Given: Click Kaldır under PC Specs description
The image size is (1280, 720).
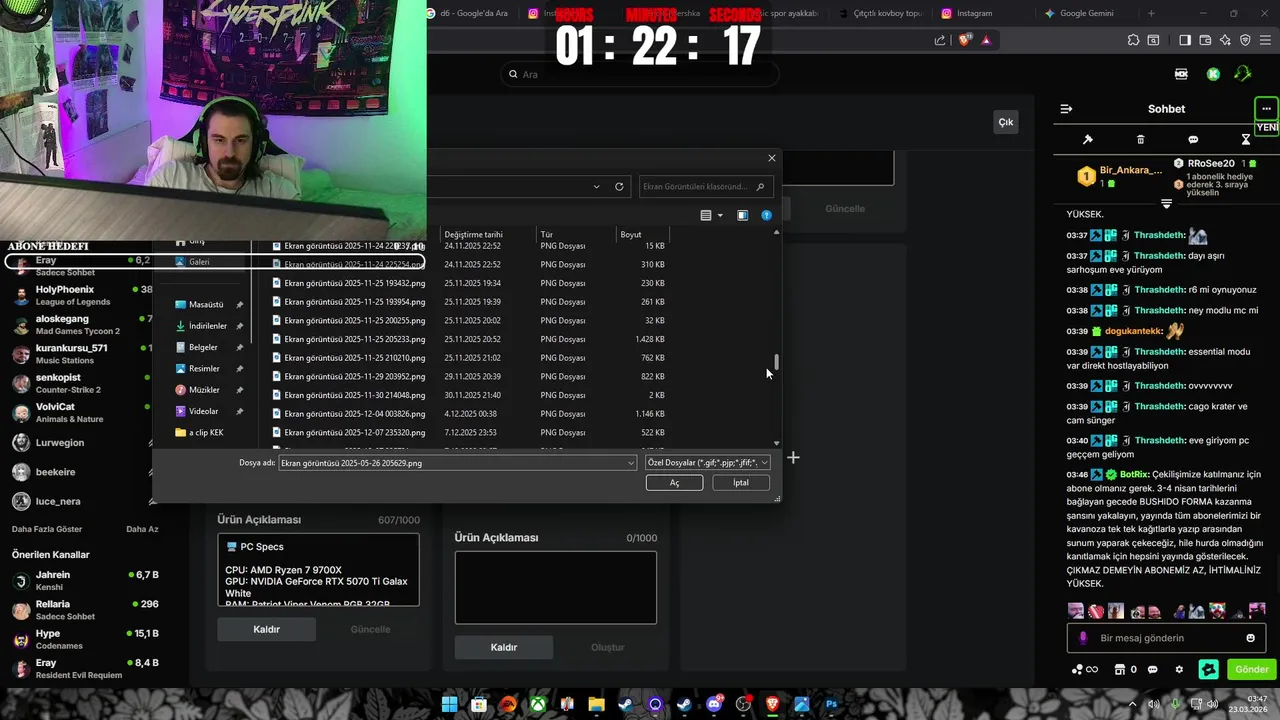Looking at the screenshot, I should click(x=266, y=629).
